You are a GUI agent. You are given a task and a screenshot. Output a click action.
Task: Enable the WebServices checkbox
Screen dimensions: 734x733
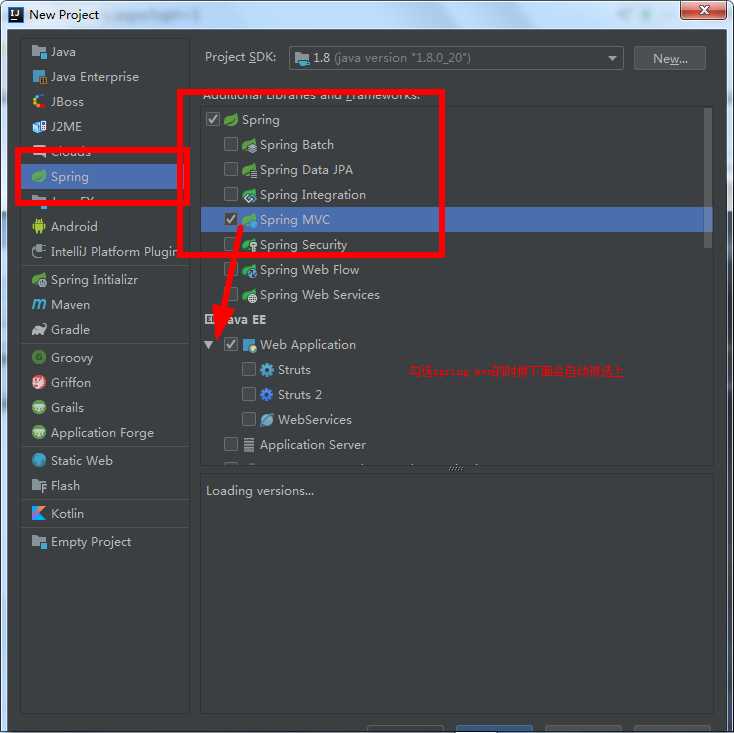(249, 419)
